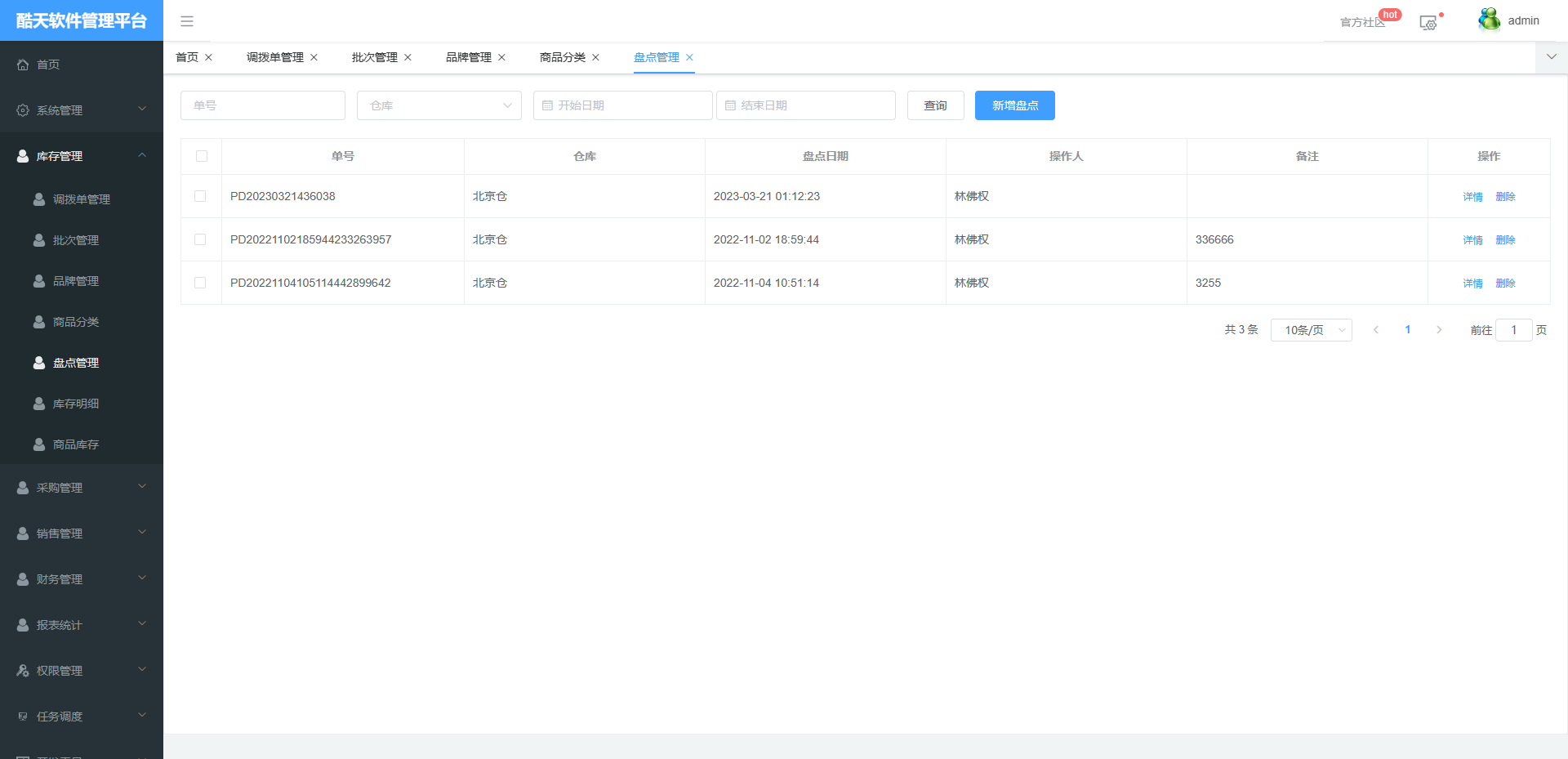Close the 商品分类 tab
The image size is (1568, 759).
[596, 57]
